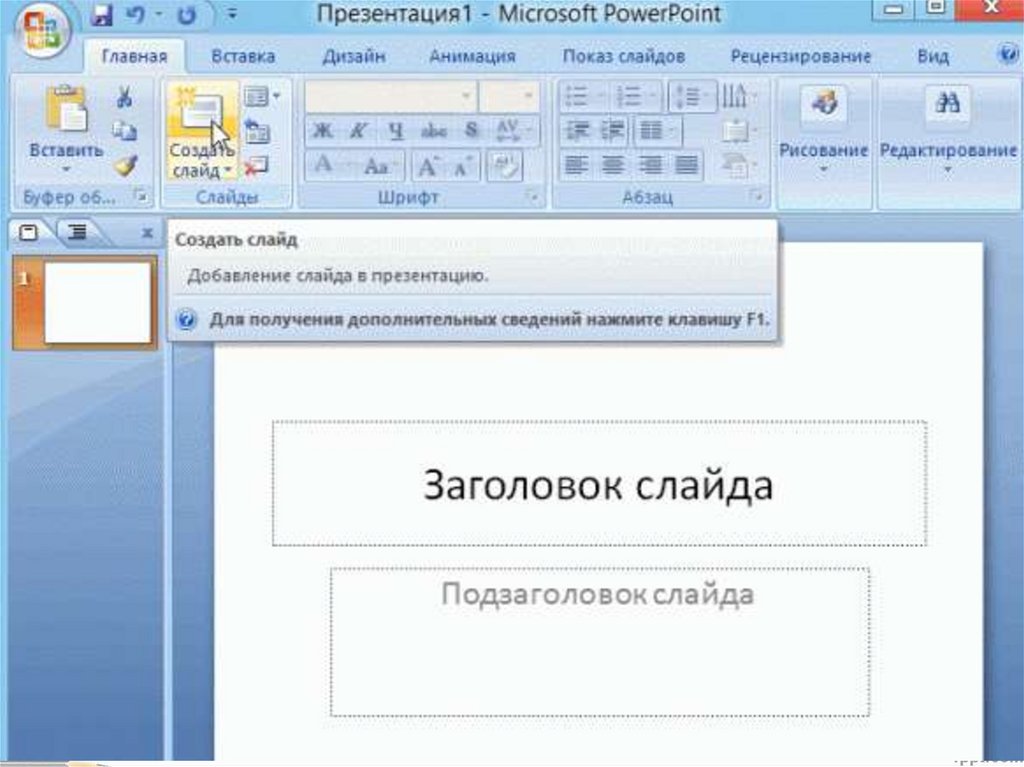Toggle underline Ч formatting
The width and height of the screenshot is (1024, 767).
pyautogui.click(x=396, y=131)
